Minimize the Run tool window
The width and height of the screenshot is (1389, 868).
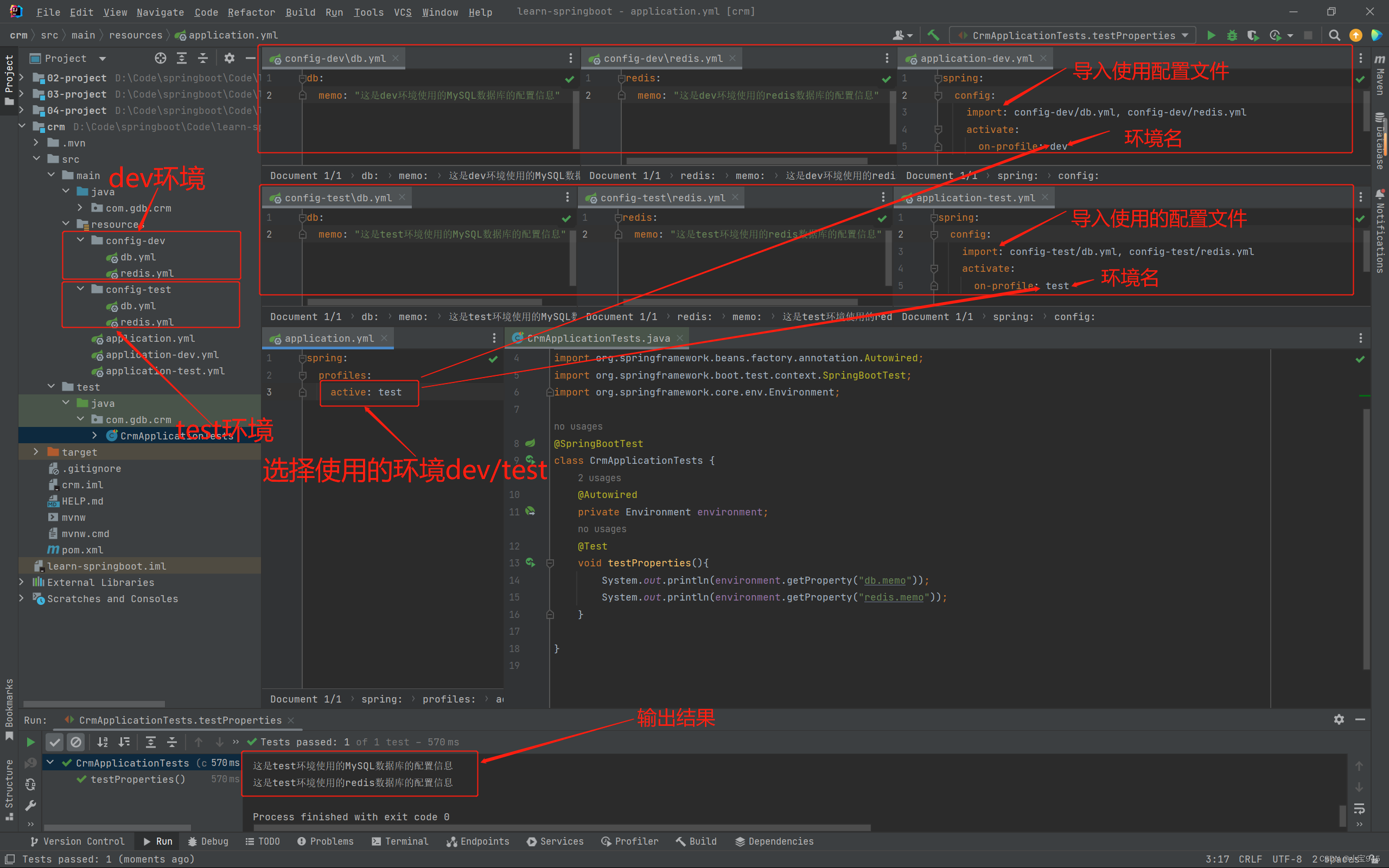[1360, 719]
